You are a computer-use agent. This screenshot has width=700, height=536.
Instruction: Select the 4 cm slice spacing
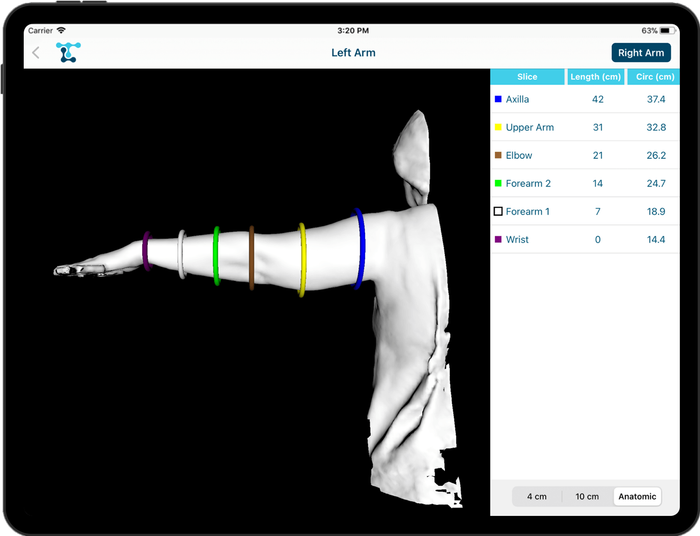point(537,496)
